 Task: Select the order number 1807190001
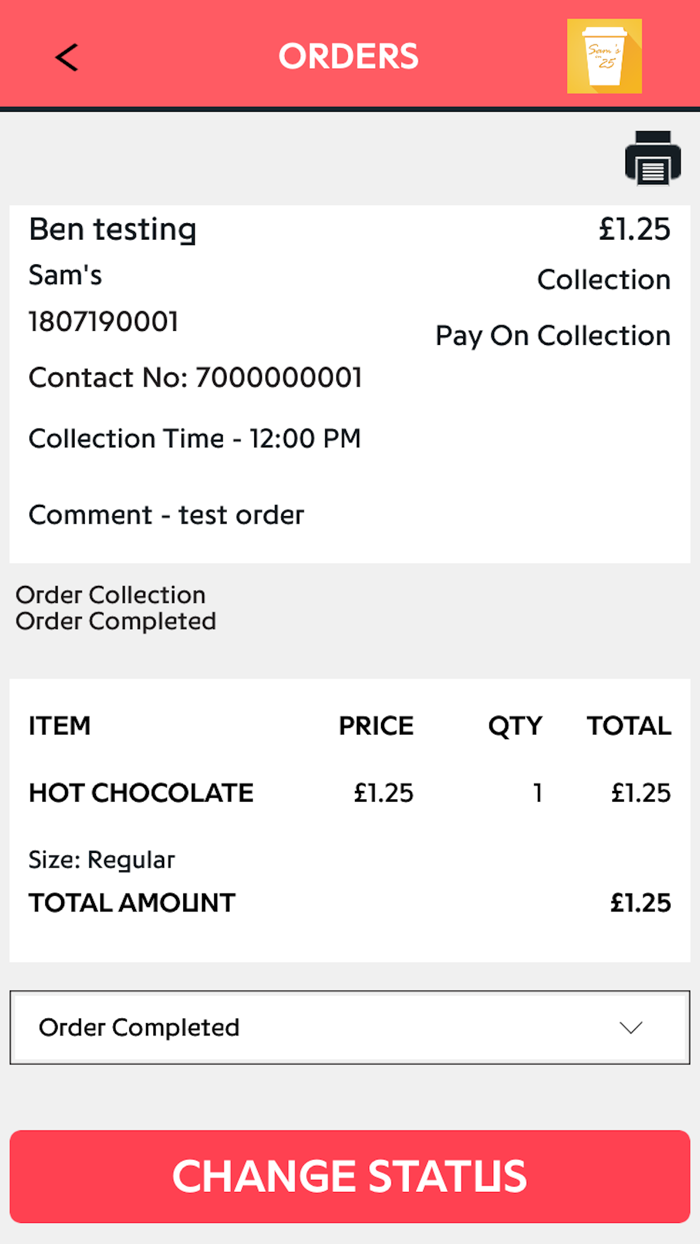coord(103,321)
